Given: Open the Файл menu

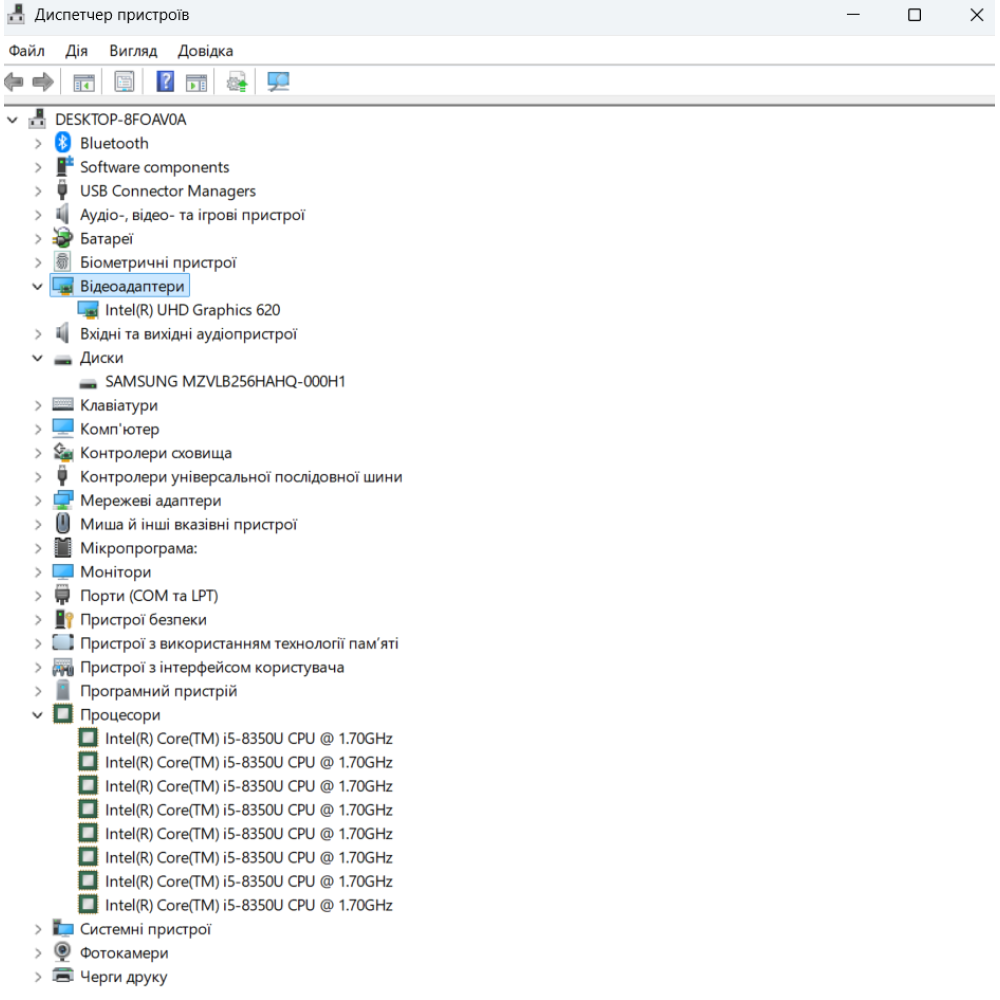Looking at the screenshot, I should pyautogui.click(x=26, y=51).
